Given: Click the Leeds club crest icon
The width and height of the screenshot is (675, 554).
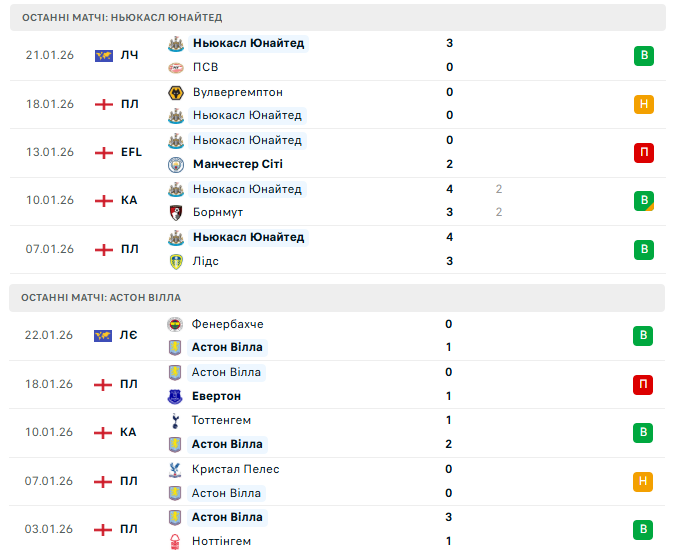Looking at the screenshot, I should [x=175, y=262].
